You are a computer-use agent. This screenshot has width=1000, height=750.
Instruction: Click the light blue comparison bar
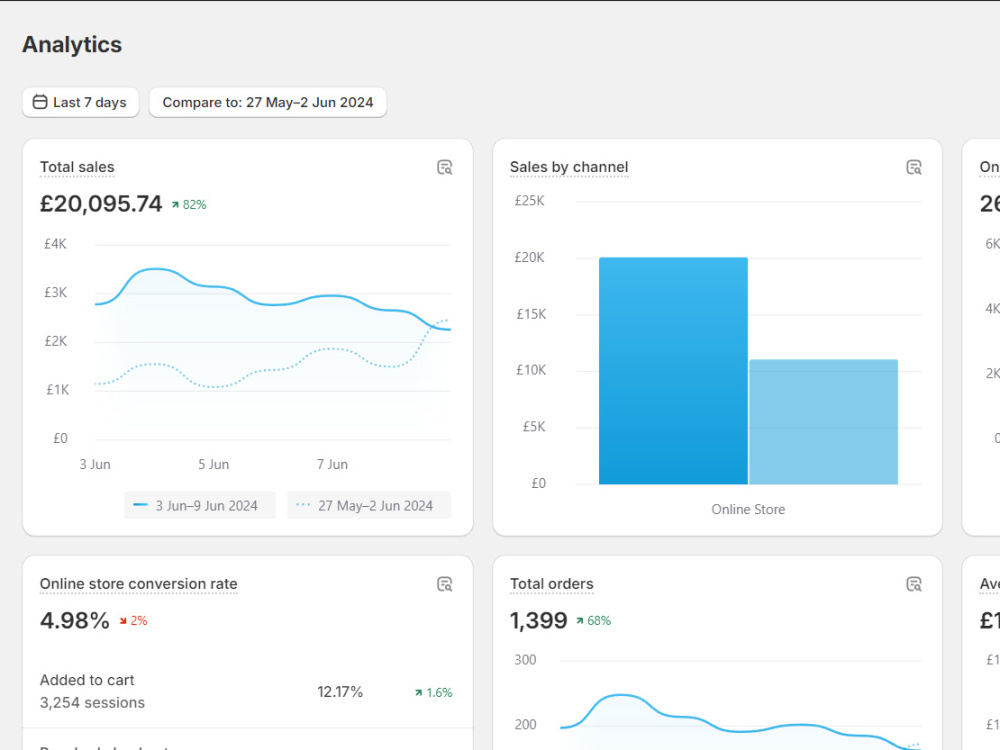point(823,422)
